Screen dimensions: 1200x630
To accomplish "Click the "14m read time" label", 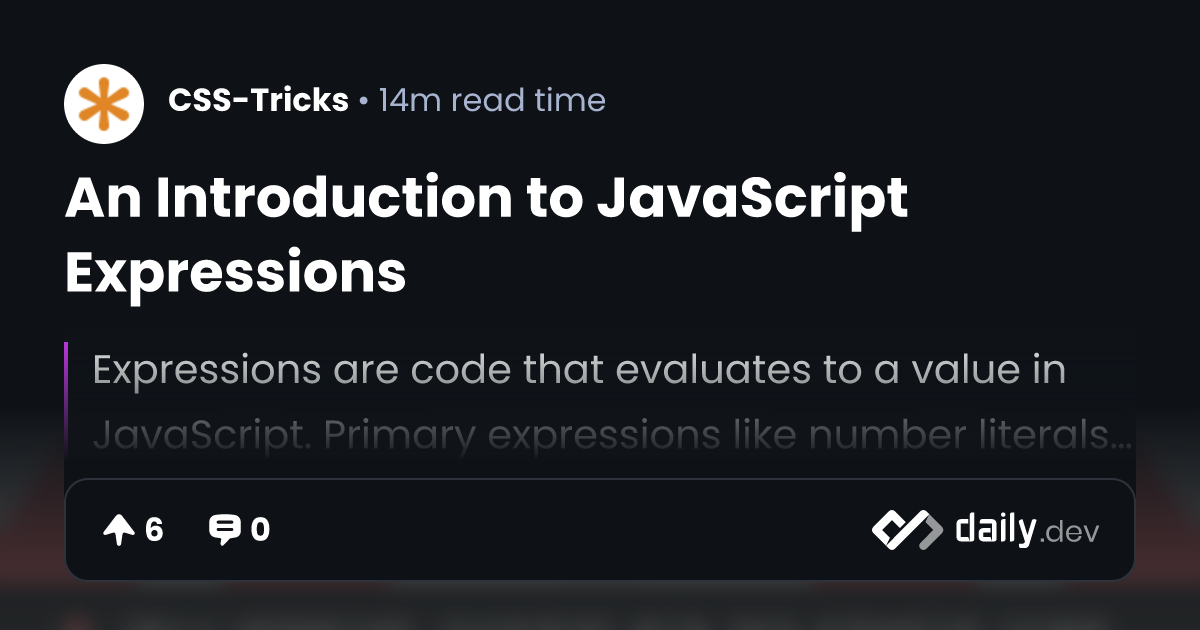I will [492, 101].
